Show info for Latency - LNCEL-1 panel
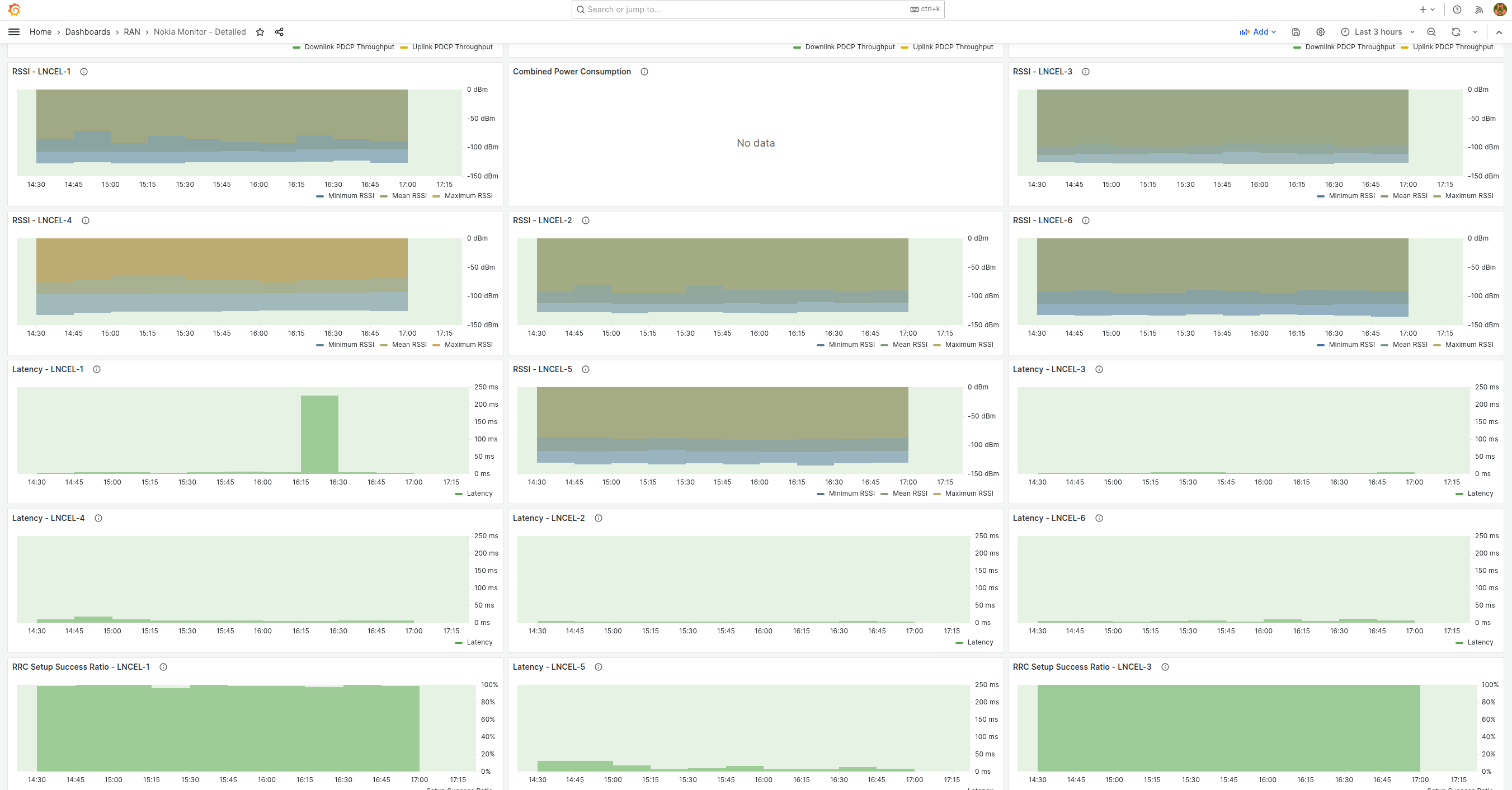This screenshot has width=1512, height=790. coord(97,369)
